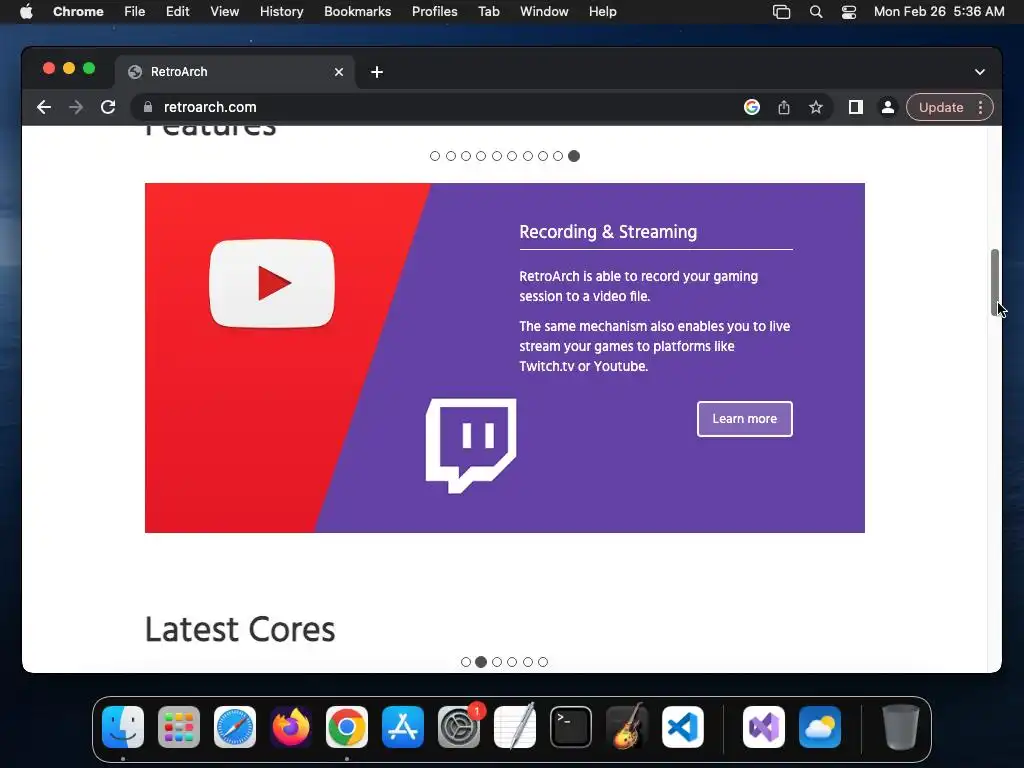
Task: Open the Profiles menu
Action: (434, 12)
